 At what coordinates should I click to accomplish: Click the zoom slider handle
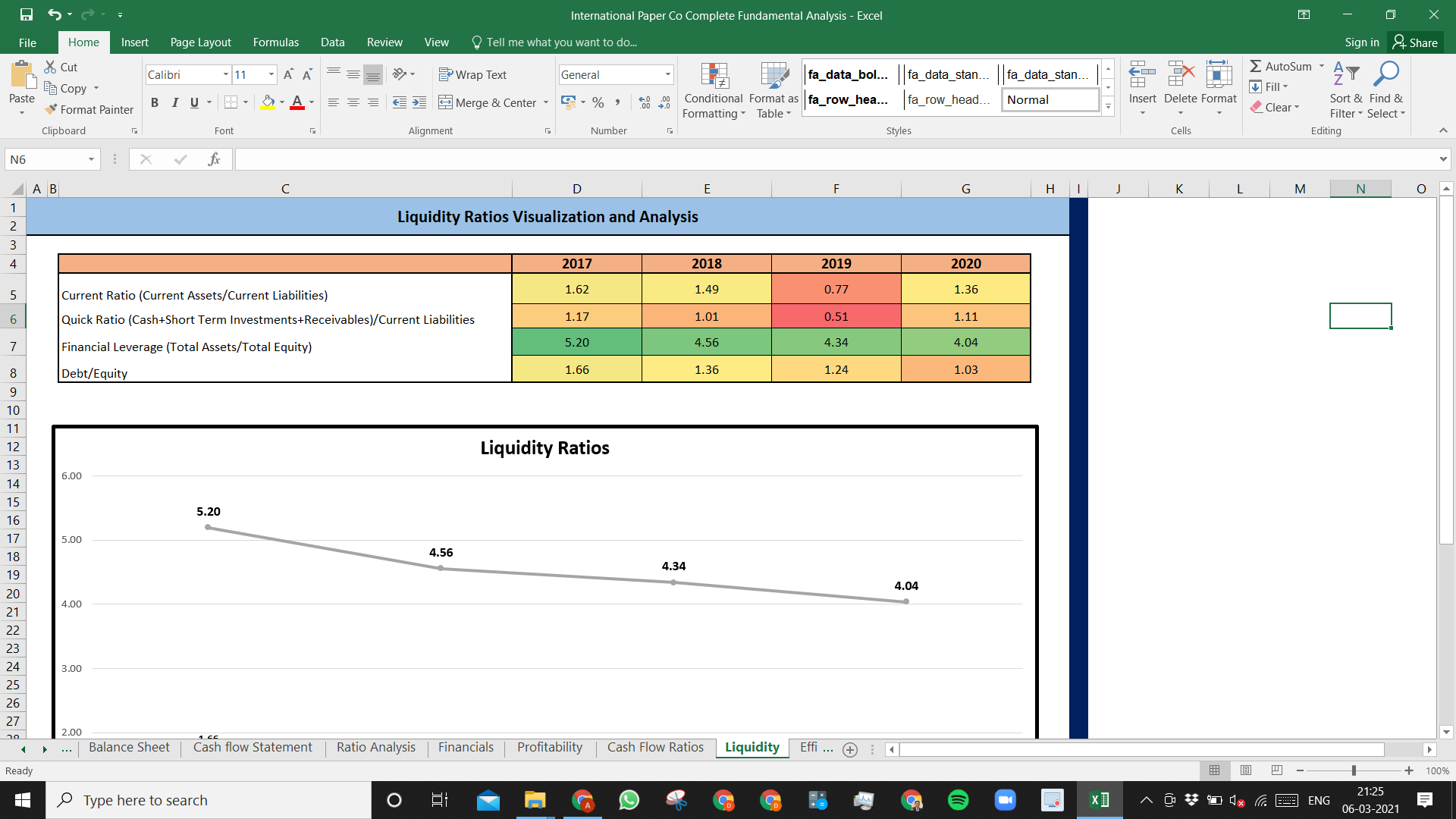point(1354,770)
